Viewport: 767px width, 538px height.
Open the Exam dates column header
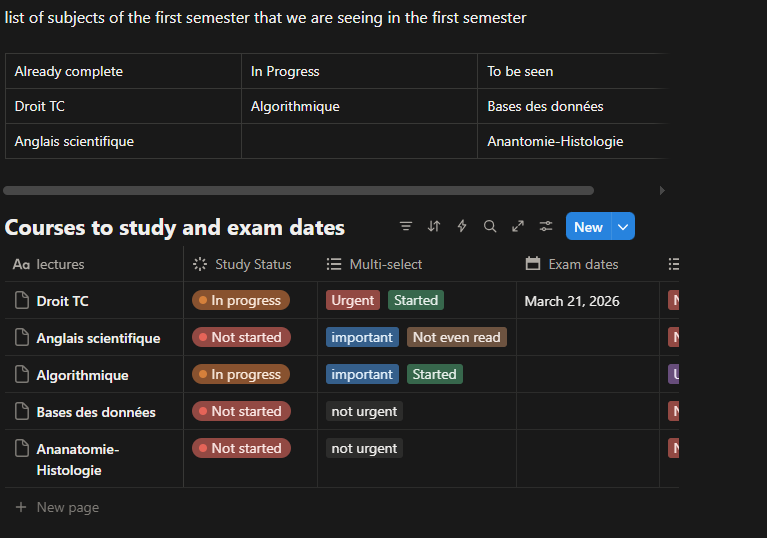click(588, 264)
